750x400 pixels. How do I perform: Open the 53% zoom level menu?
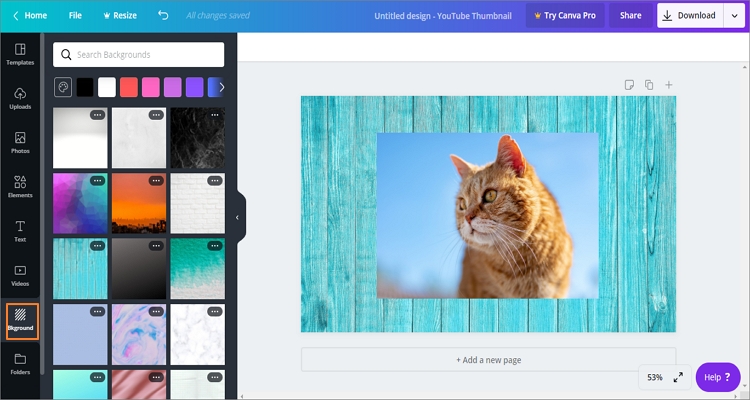coord(655,378)
